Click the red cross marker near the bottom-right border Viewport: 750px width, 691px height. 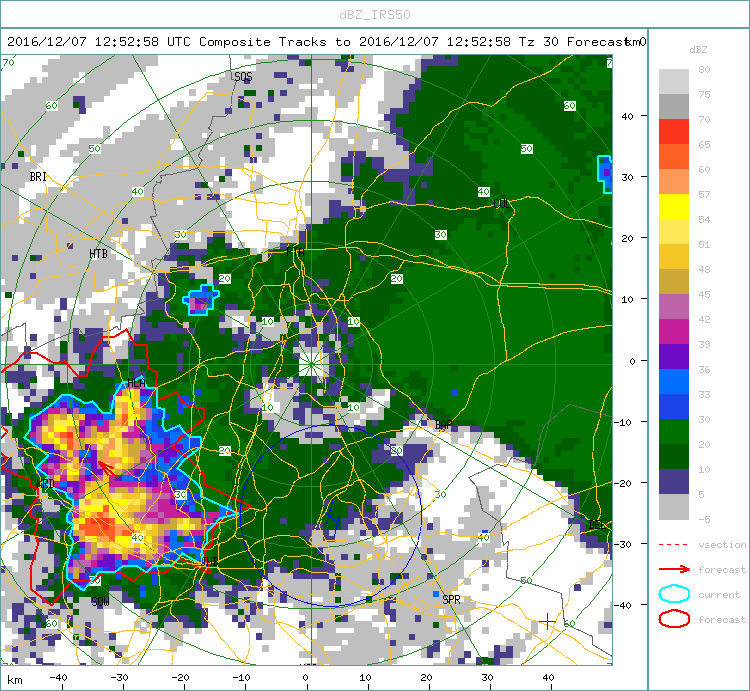tap(547, 622)
